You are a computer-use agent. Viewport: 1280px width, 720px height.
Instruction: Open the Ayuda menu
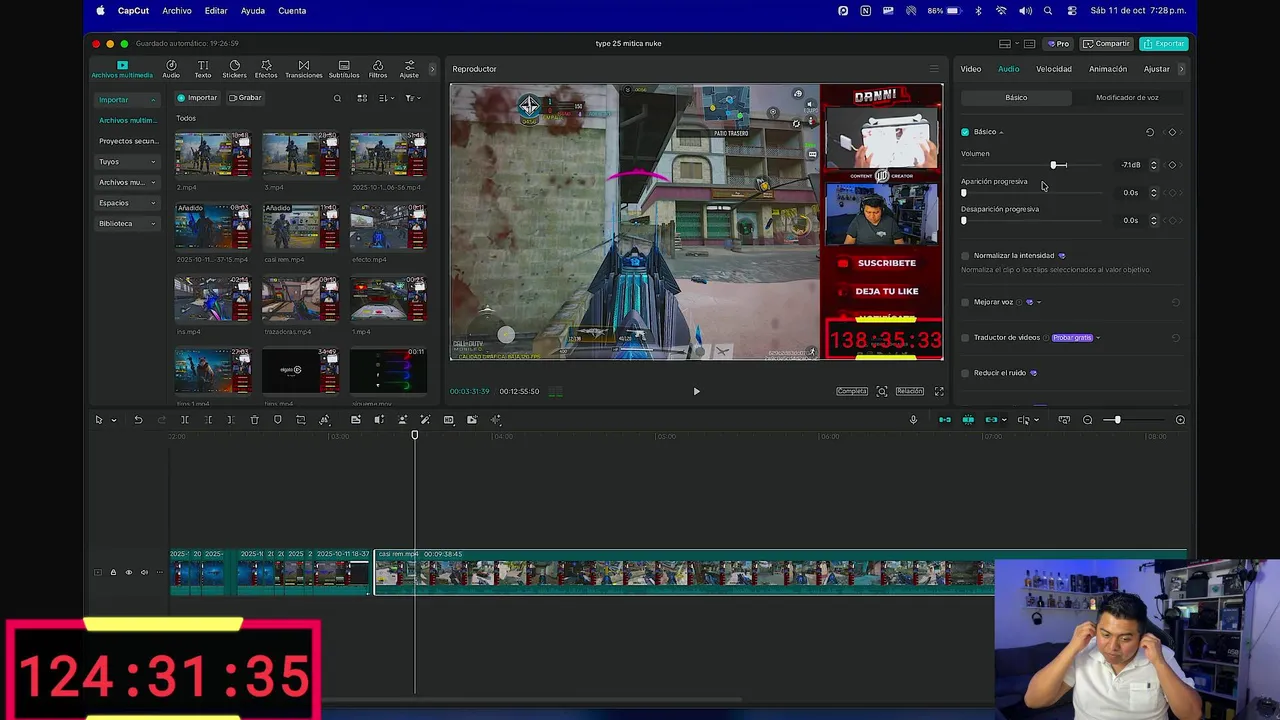point(253,11)
